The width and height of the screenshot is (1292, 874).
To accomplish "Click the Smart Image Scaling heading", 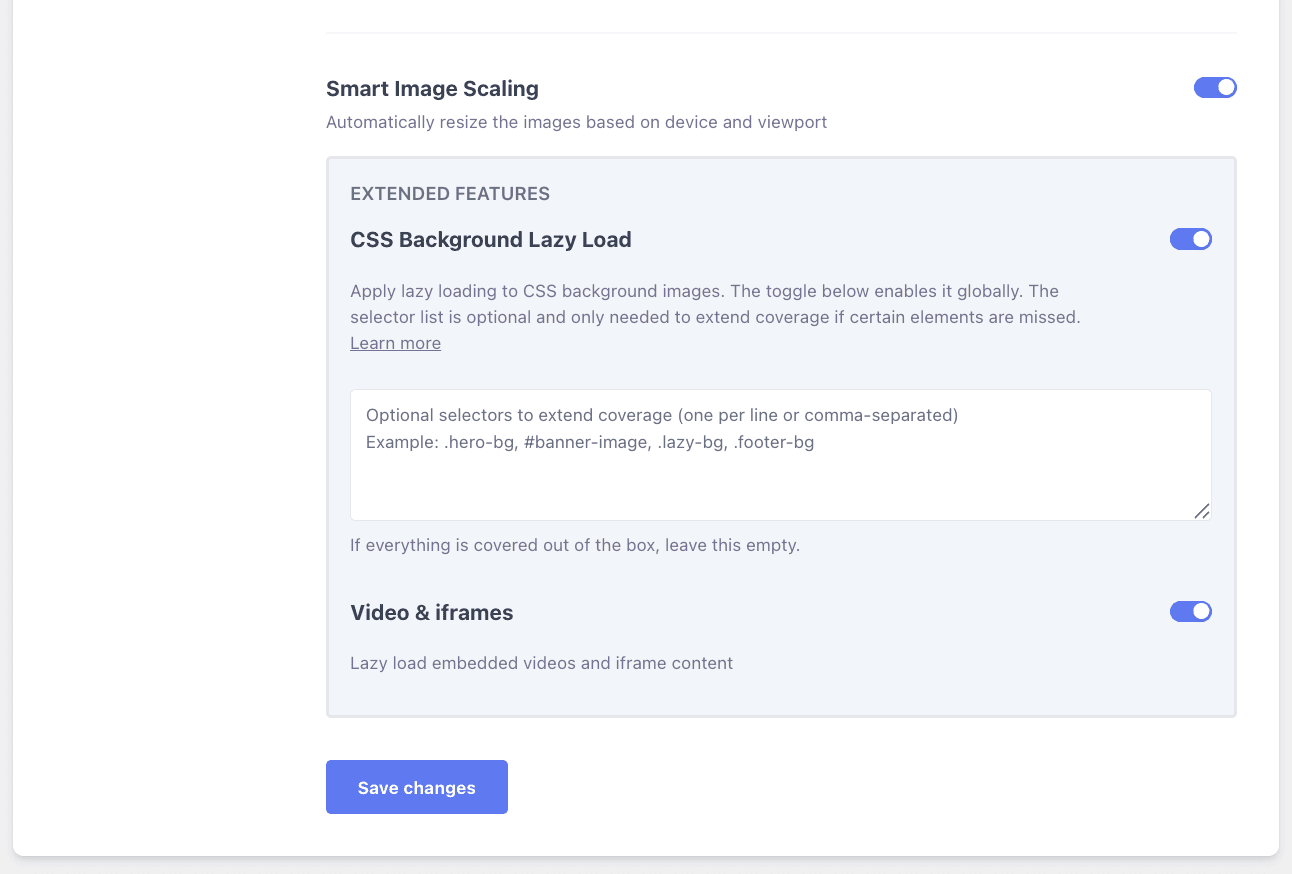I will (x=432, y=89).
